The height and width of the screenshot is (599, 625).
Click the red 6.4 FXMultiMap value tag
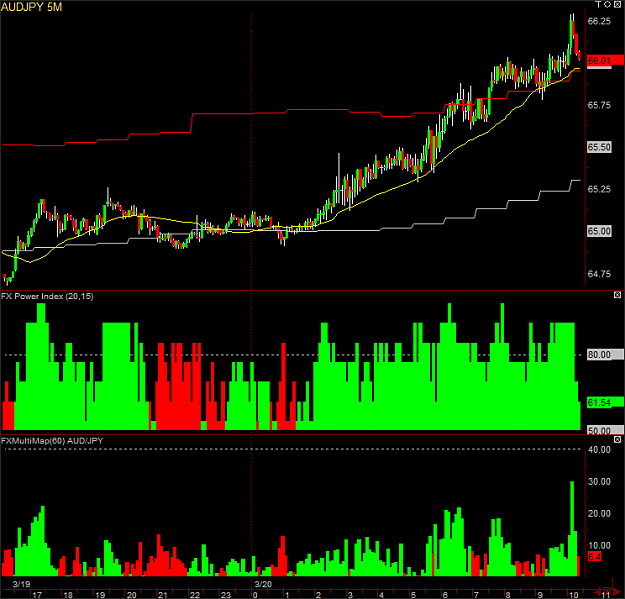tap(594, 557)
